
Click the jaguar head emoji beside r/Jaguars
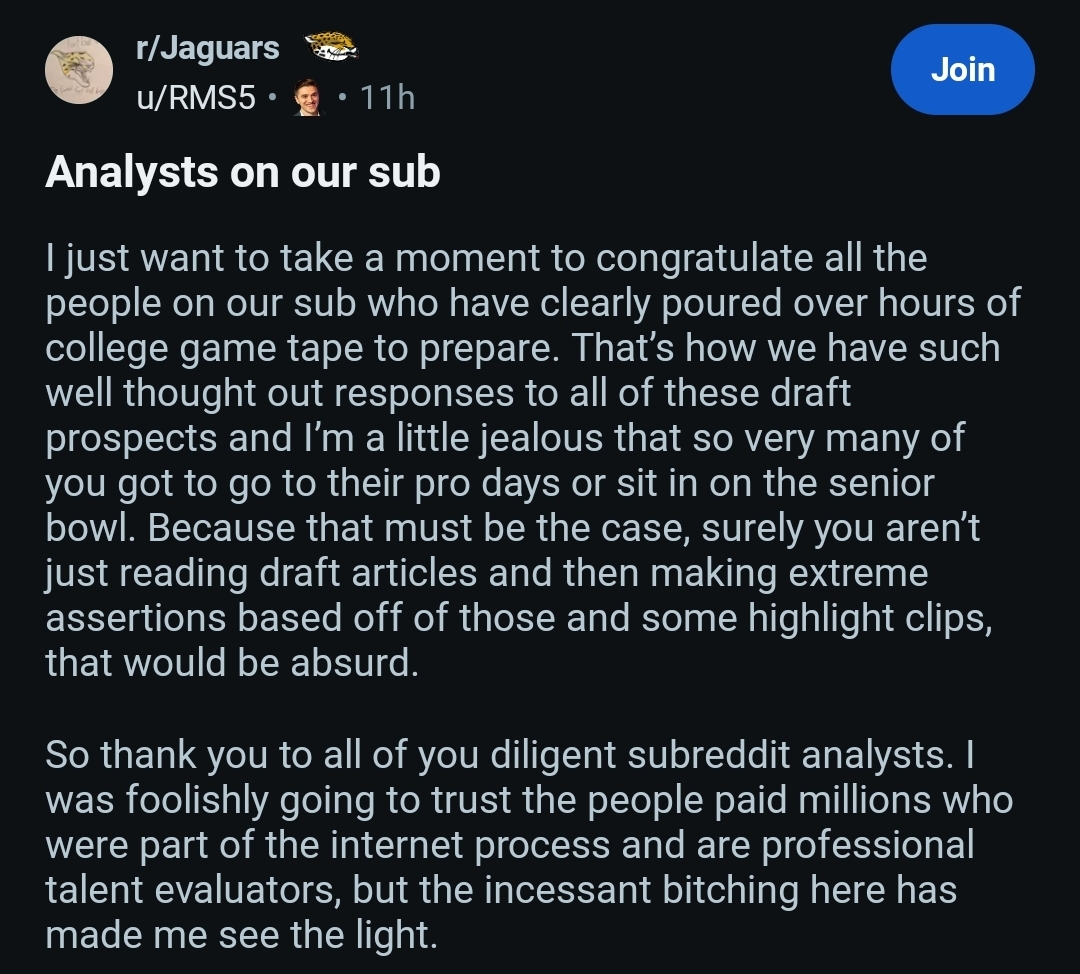coord(331,47)
